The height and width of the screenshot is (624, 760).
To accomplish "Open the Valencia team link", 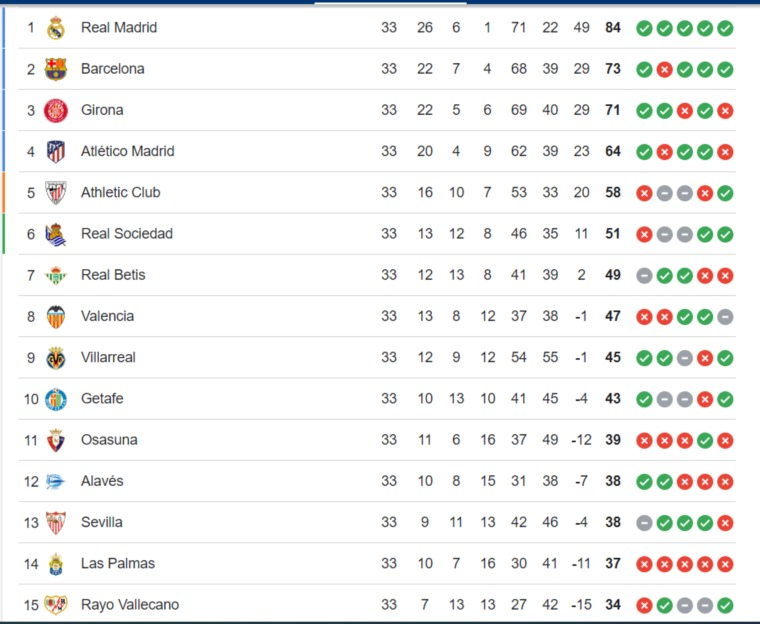I will 107,316.
